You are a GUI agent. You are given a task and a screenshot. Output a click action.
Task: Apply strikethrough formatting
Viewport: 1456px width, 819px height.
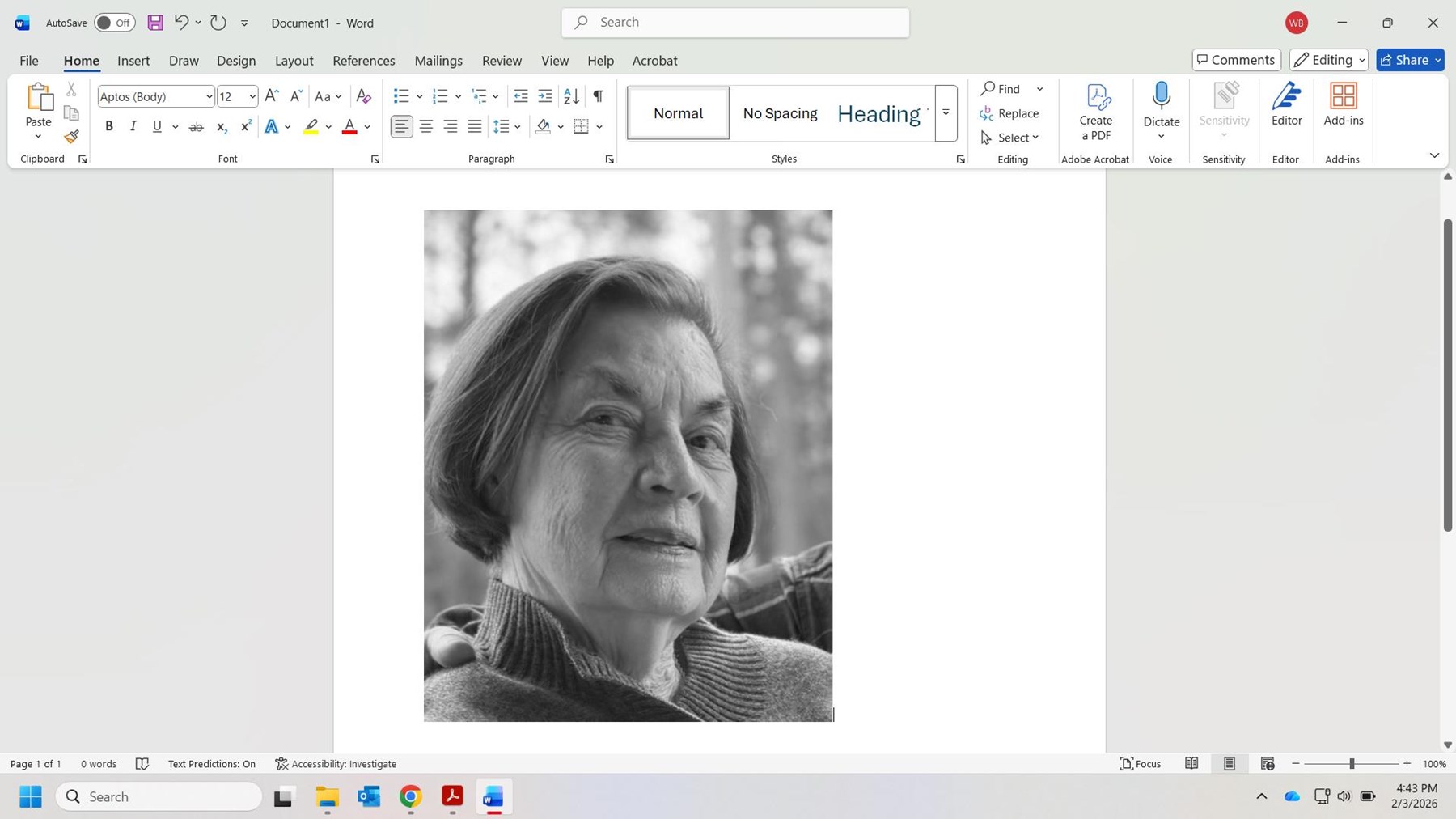click(195, 126)
